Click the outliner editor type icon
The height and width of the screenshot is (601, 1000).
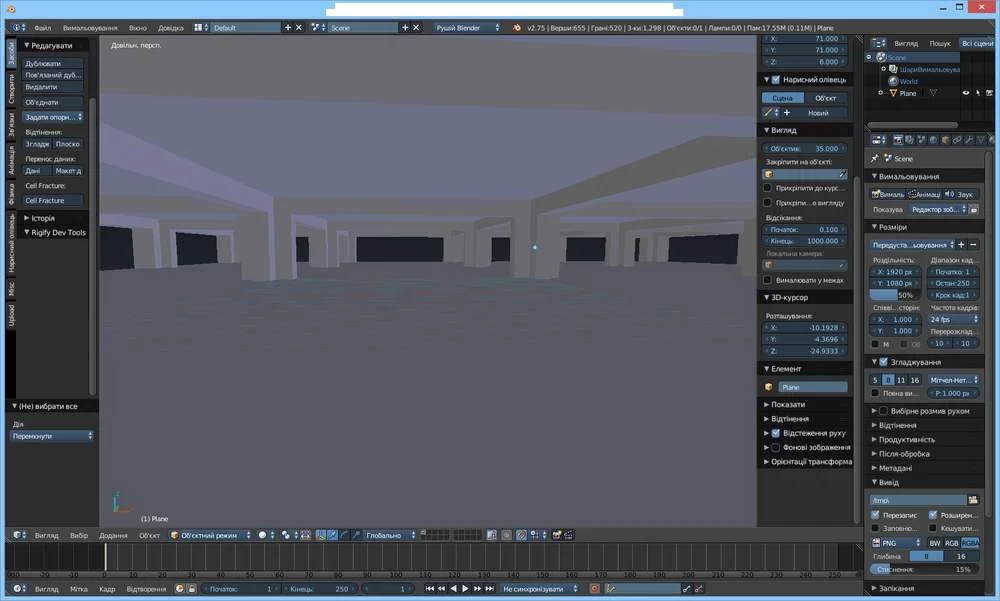click(x=879, y=43)
